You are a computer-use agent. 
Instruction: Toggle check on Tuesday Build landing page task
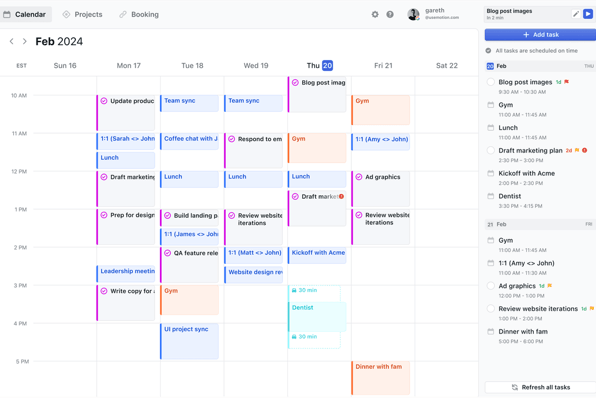[x=168, y=216]
